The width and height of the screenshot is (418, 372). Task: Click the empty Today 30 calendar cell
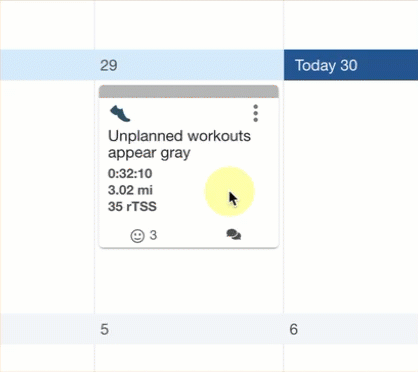pyautogui.click(x=351, y=197)
